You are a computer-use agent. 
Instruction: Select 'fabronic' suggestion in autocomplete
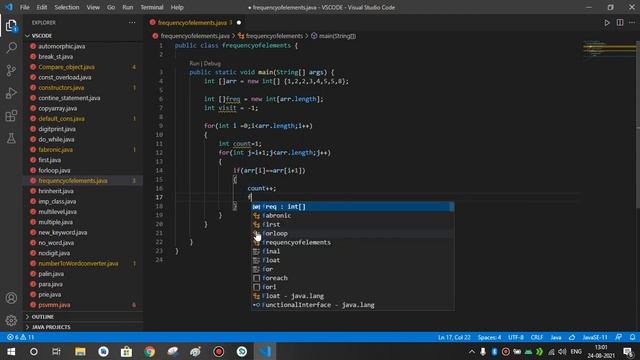tap(353, 216)
